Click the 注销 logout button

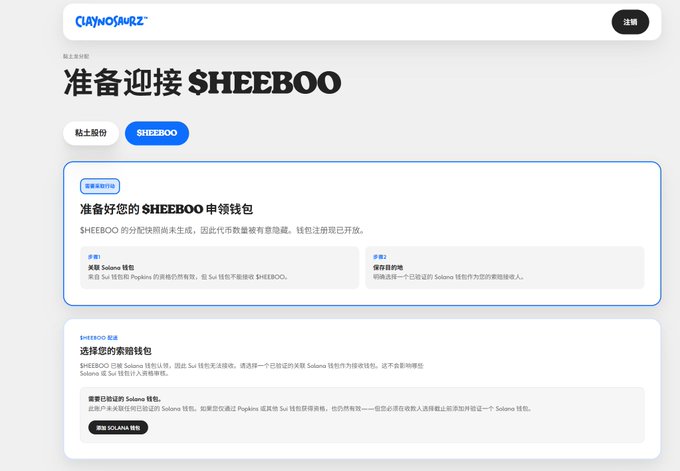pyautogui.click(x=630, y=22)
